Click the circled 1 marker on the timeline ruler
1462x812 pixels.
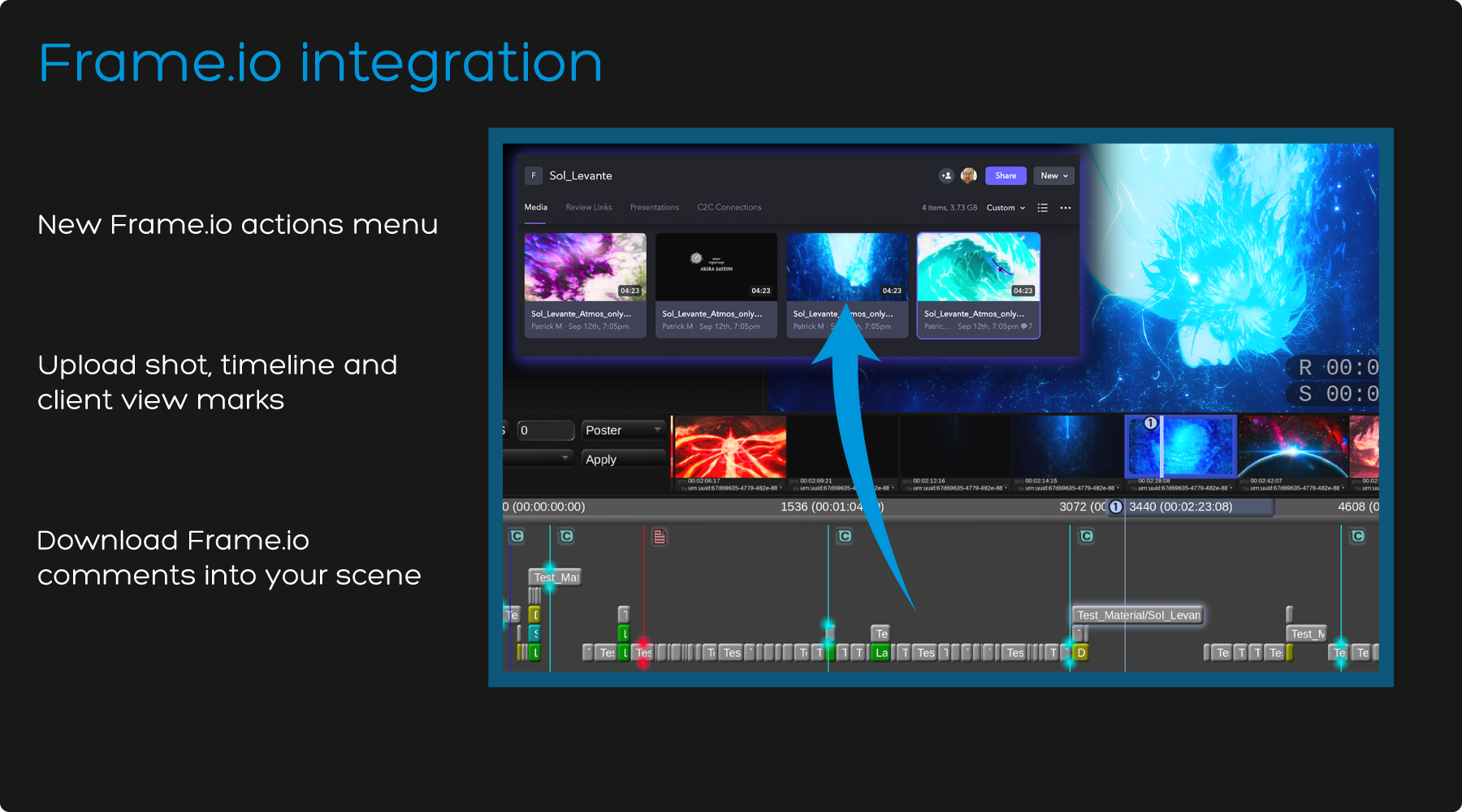pos(1116,507)
